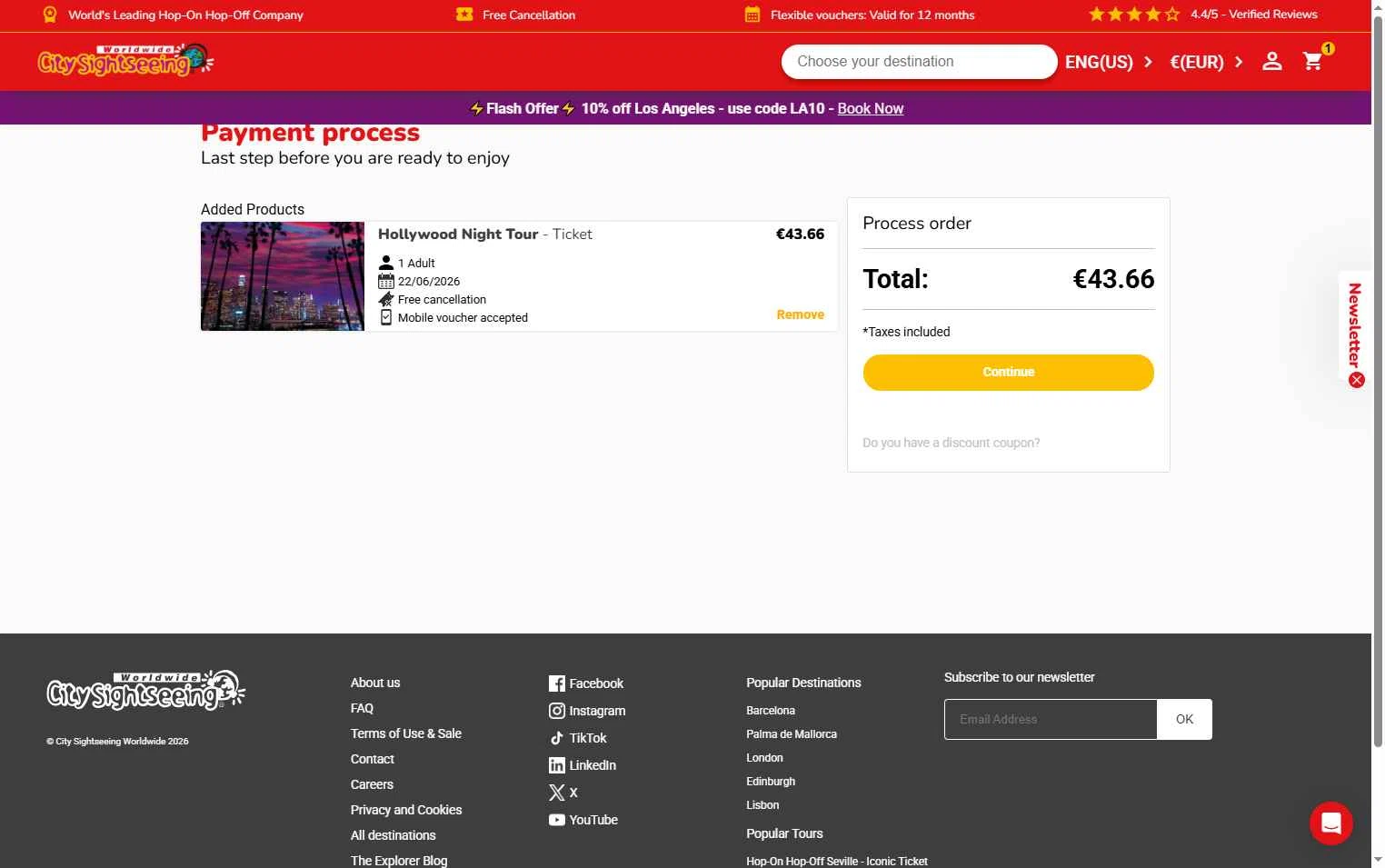Click the €43.66 total amount
The height and width of the screenshot is (868, 1385).
click(1113, 279)
